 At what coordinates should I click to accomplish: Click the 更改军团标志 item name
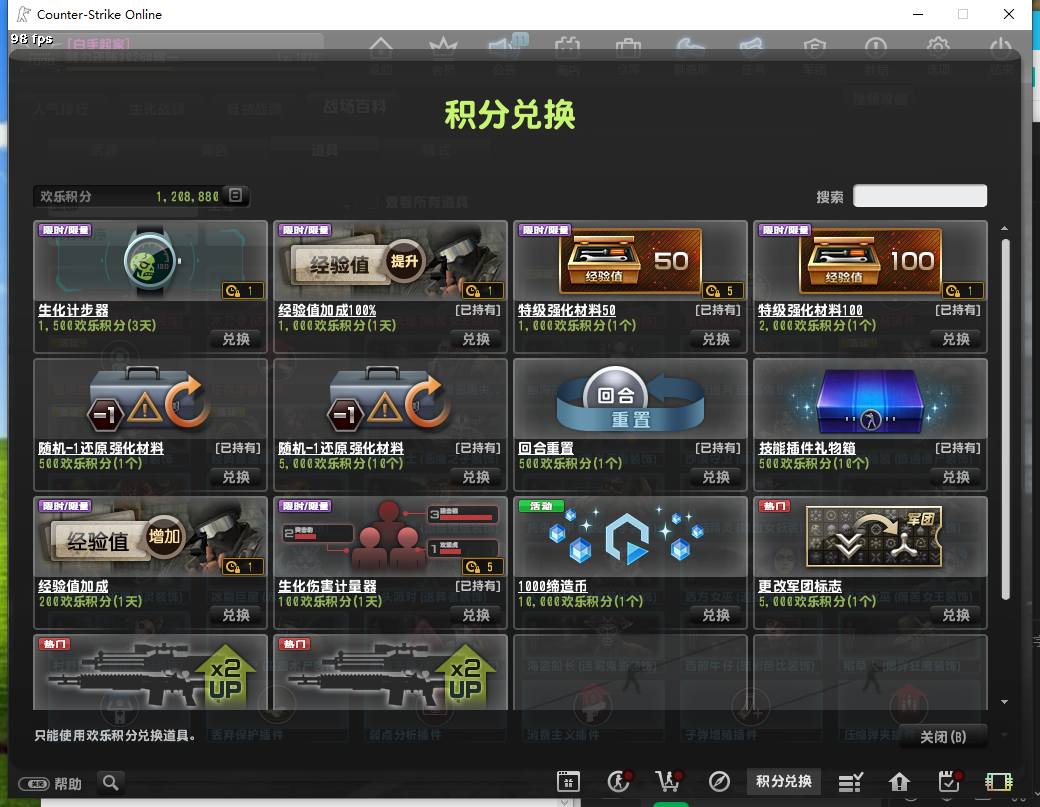pos(800,586)
